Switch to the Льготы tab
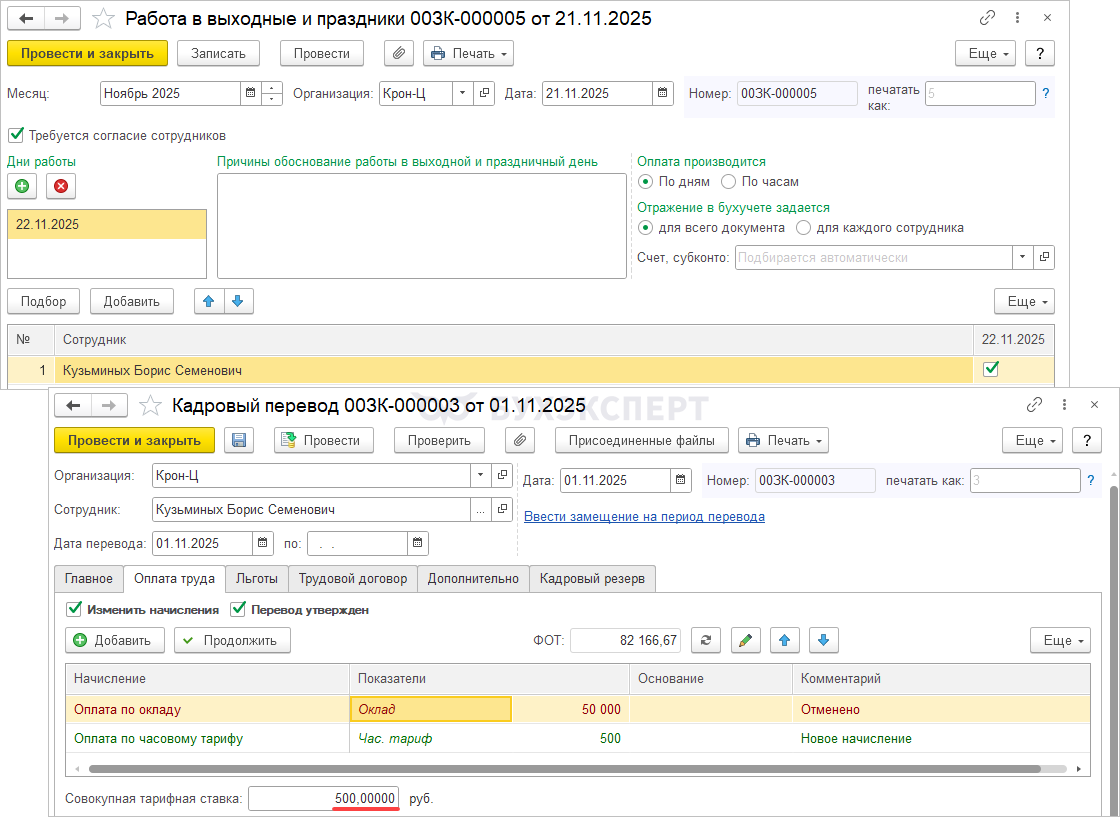 [256, 578]
